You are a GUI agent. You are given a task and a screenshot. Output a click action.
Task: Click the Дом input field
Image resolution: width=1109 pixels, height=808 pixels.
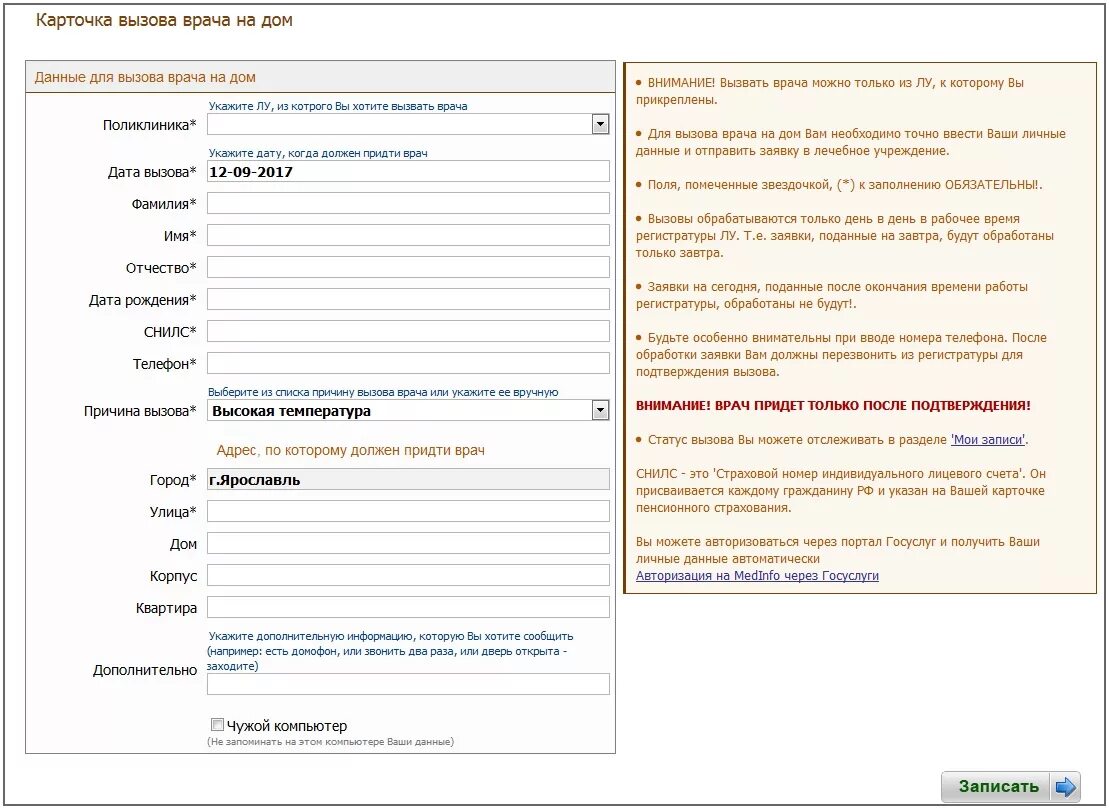click(408, 543)
